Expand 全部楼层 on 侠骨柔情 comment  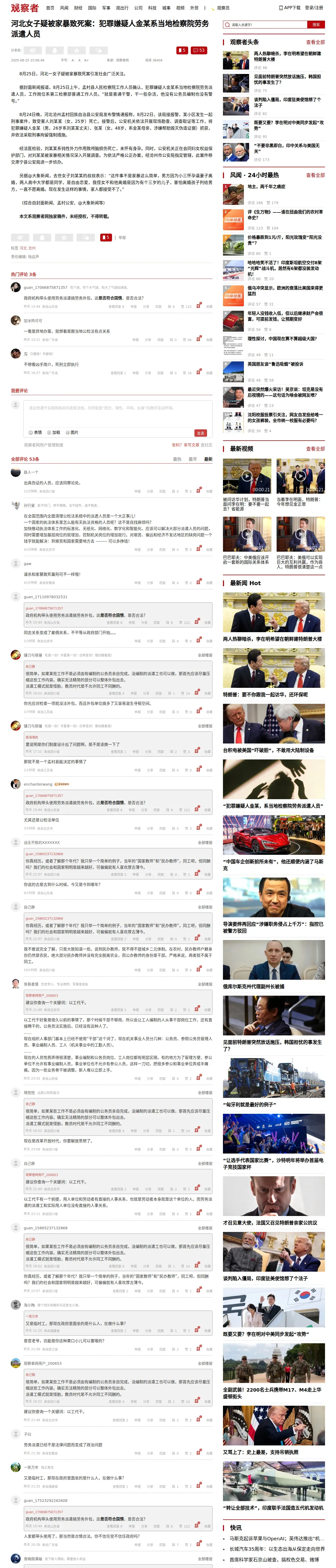tap(205, 984)
